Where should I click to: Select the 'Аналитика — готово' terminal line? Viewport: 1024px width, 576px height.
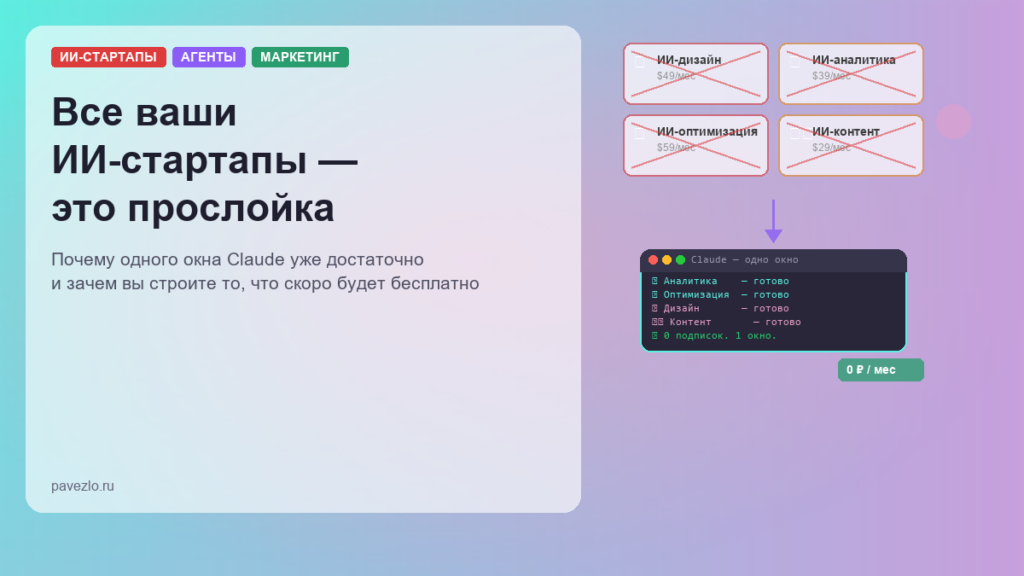coord(720,281)
